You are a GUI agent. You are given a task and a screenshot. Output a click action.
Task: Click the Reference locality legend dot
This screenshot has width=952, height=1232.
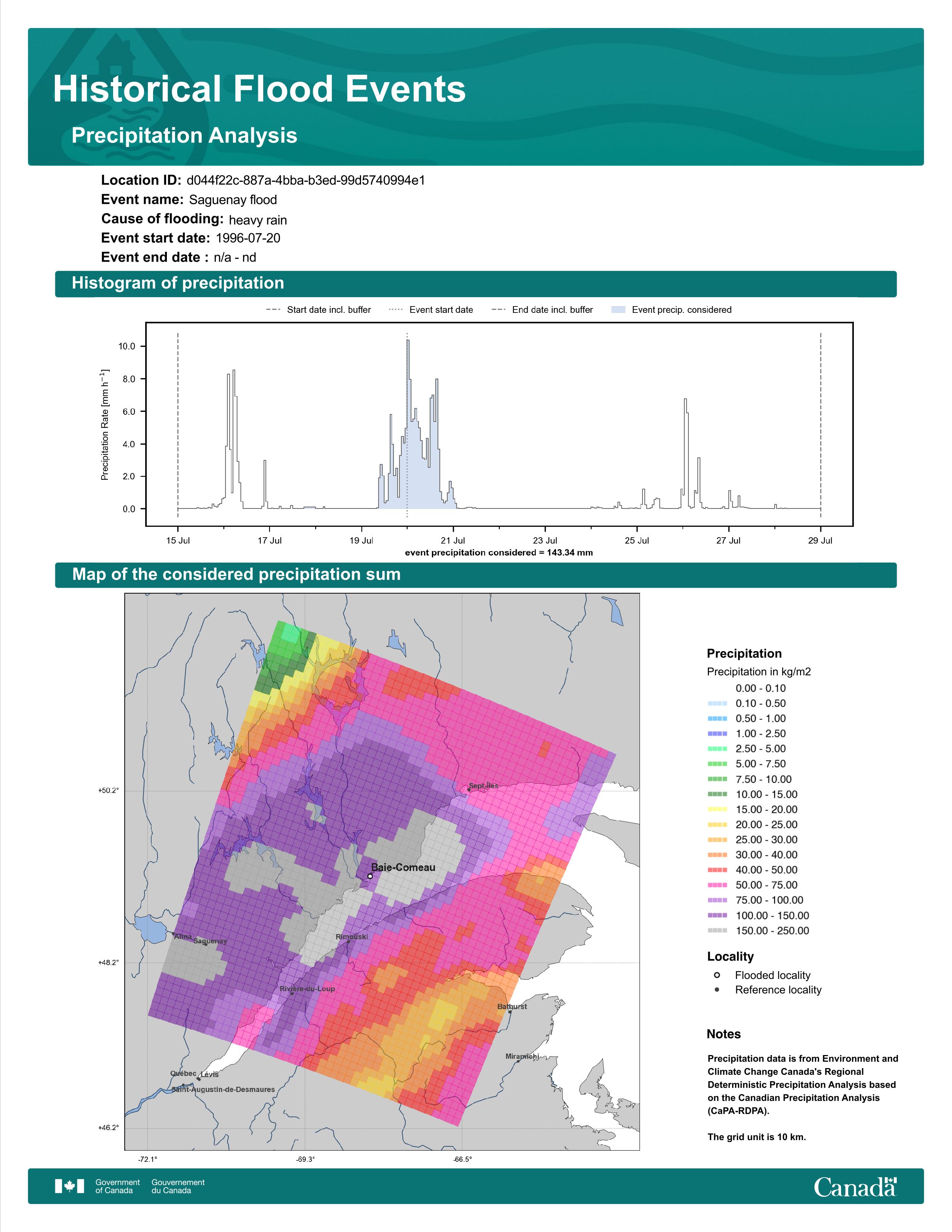717,989
